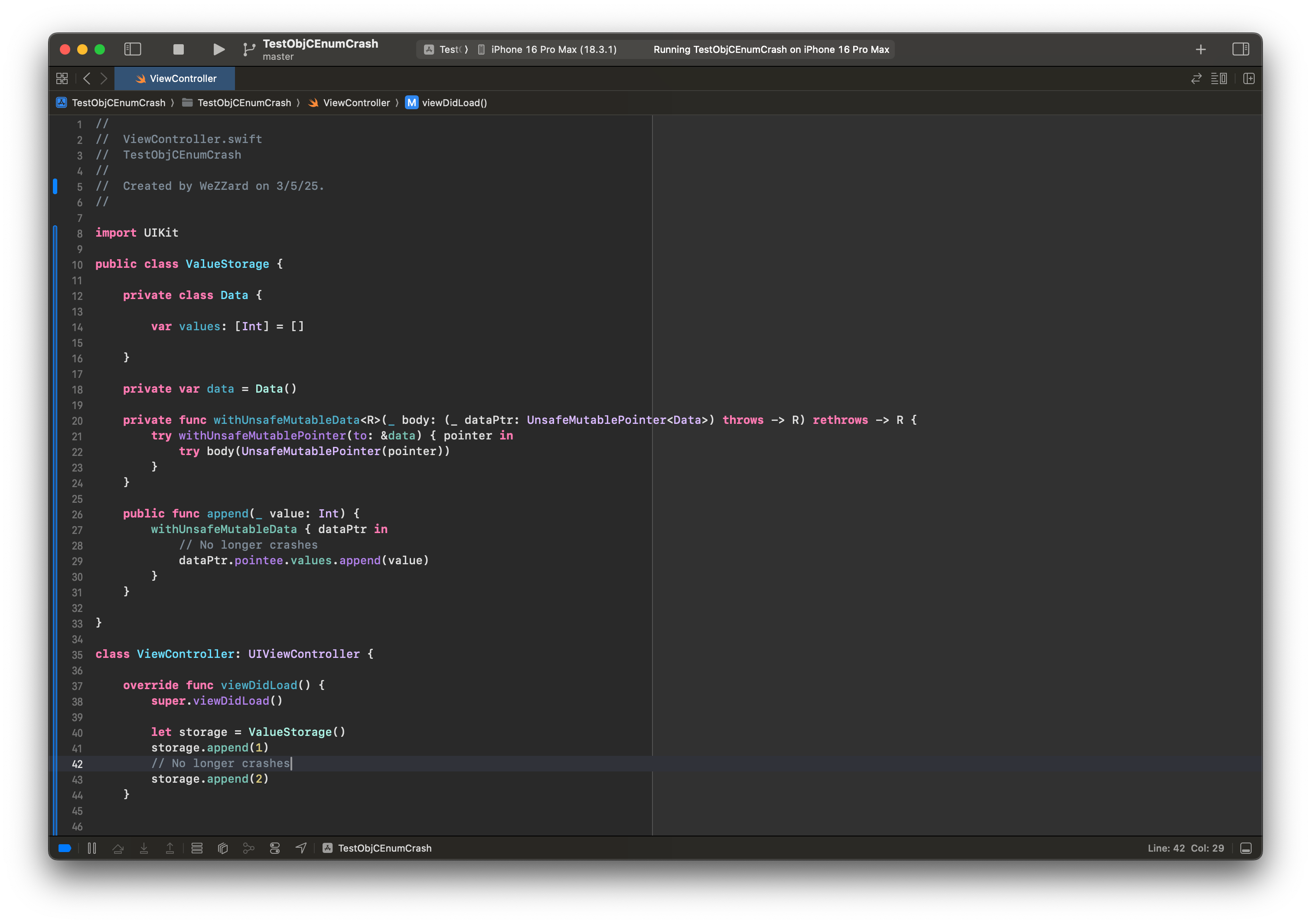This screenshot has height=924, width=1311.
Task: Toggle breakpoints activation in debug bar
Action: [65, 848]
